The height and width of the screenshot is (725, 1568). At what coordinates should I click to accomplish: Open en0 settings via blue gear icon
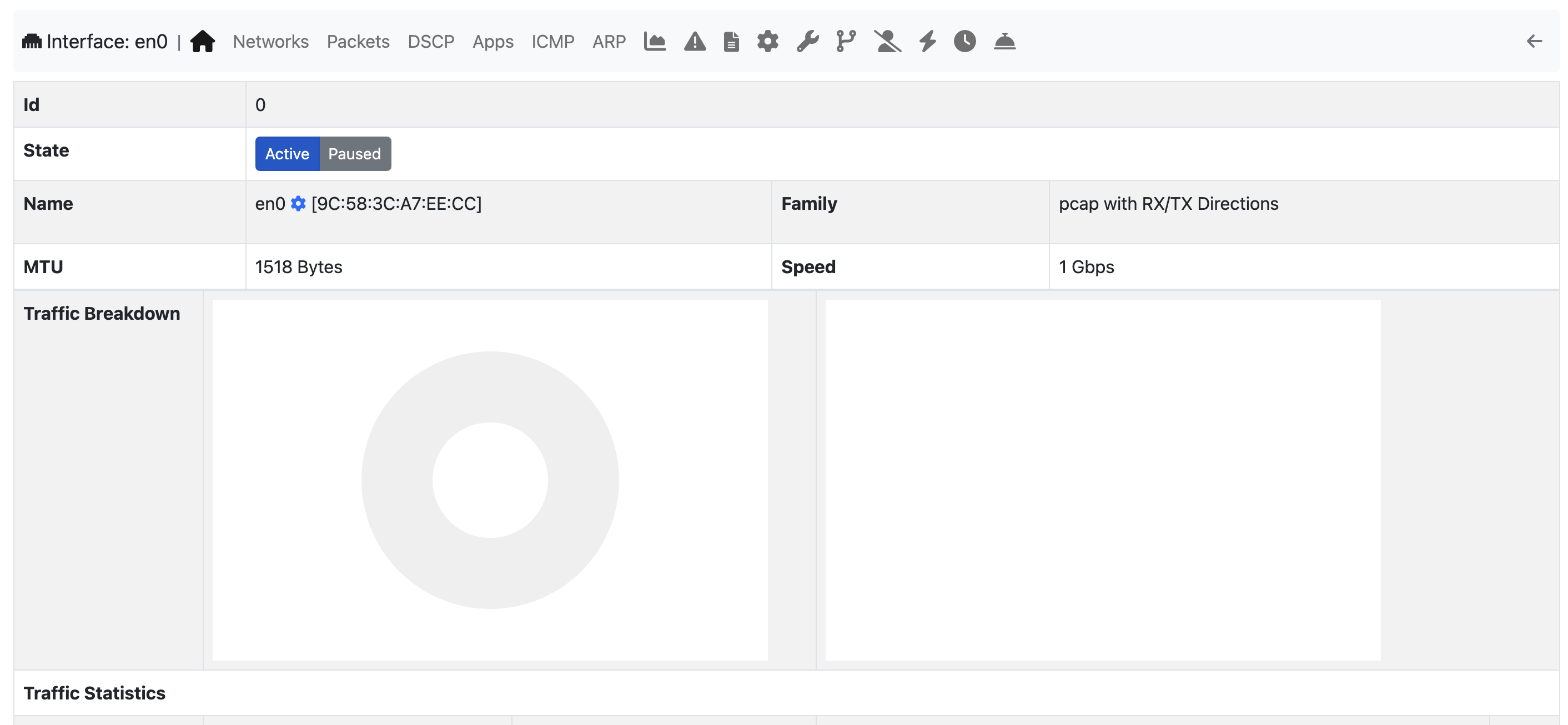[298, 204]
